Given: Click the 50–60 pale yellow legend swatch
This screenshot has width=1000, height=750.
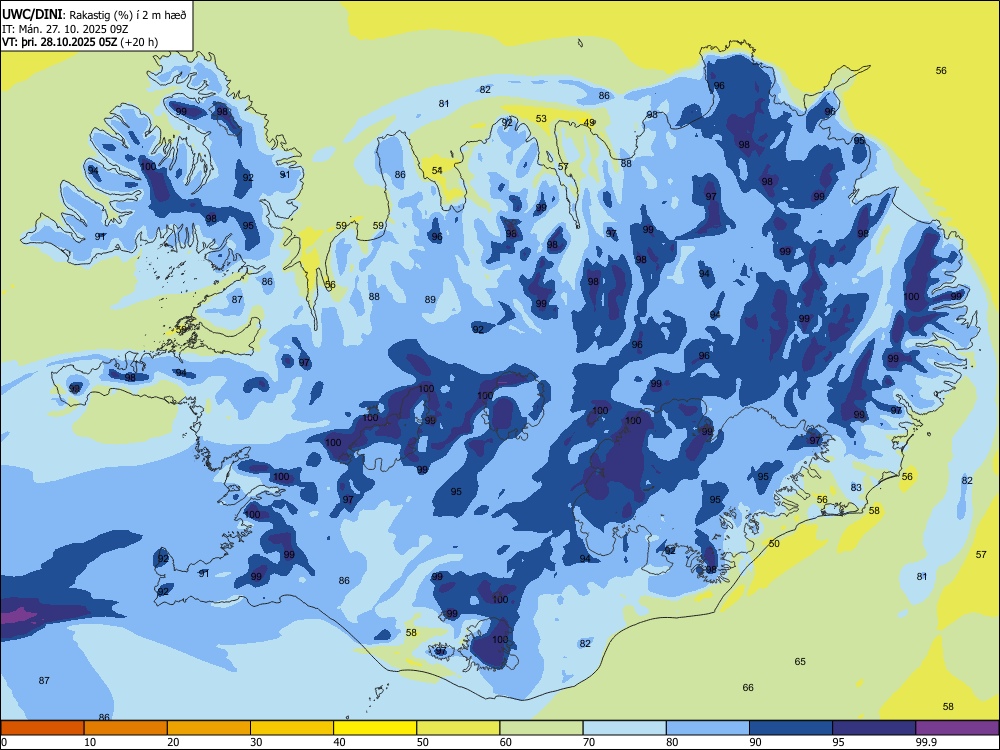Looking at the screenshot, I should (x=458, y=728).
